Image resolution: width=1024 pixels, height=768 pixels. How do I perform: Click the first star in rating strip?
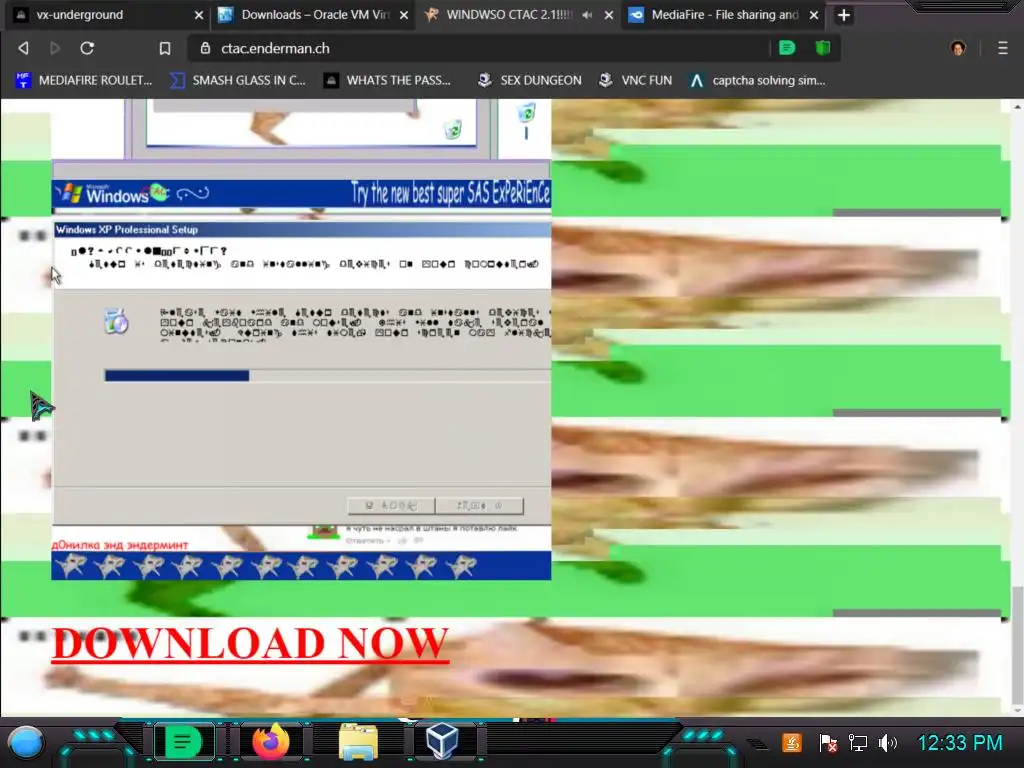(x=71, y=566)
